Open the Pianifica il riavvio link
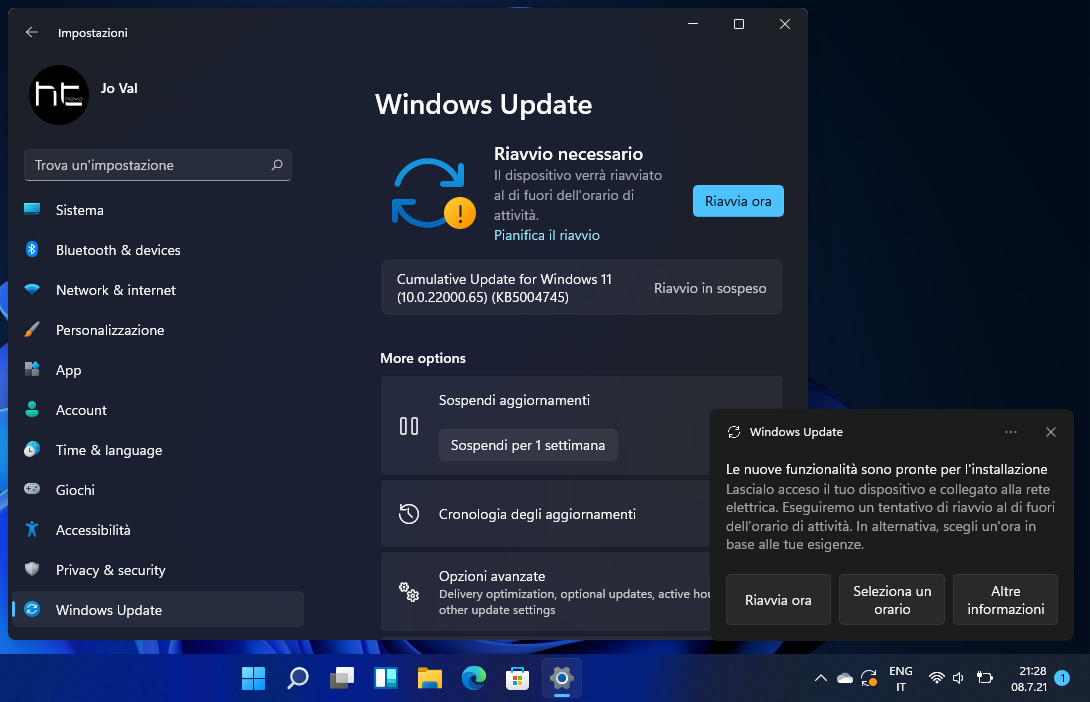The image size is (1090, 702). coord(546,235)
